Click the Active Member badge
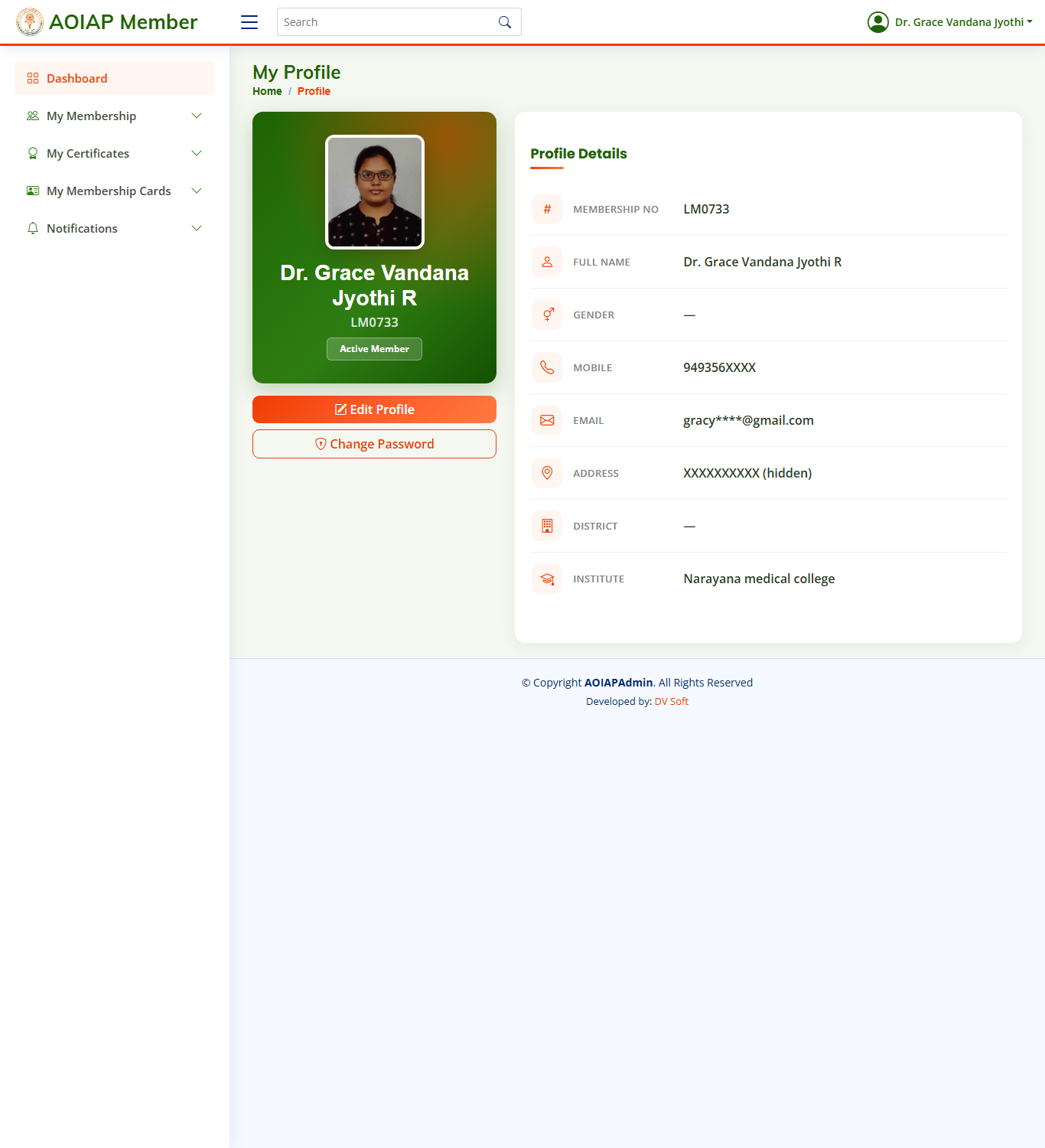The width and height of the screenshot is (1045, 1148). (x=374, y=349)
